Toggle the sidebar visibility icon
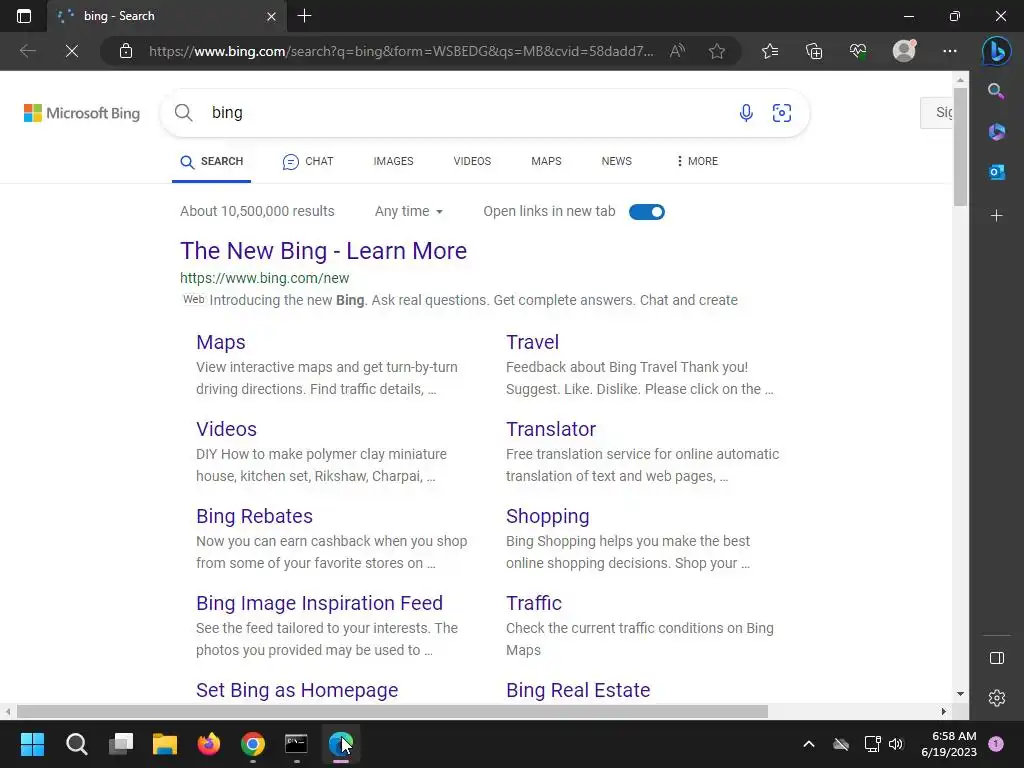The width and height of the screenshot is (1024, 768). [997, 658]
